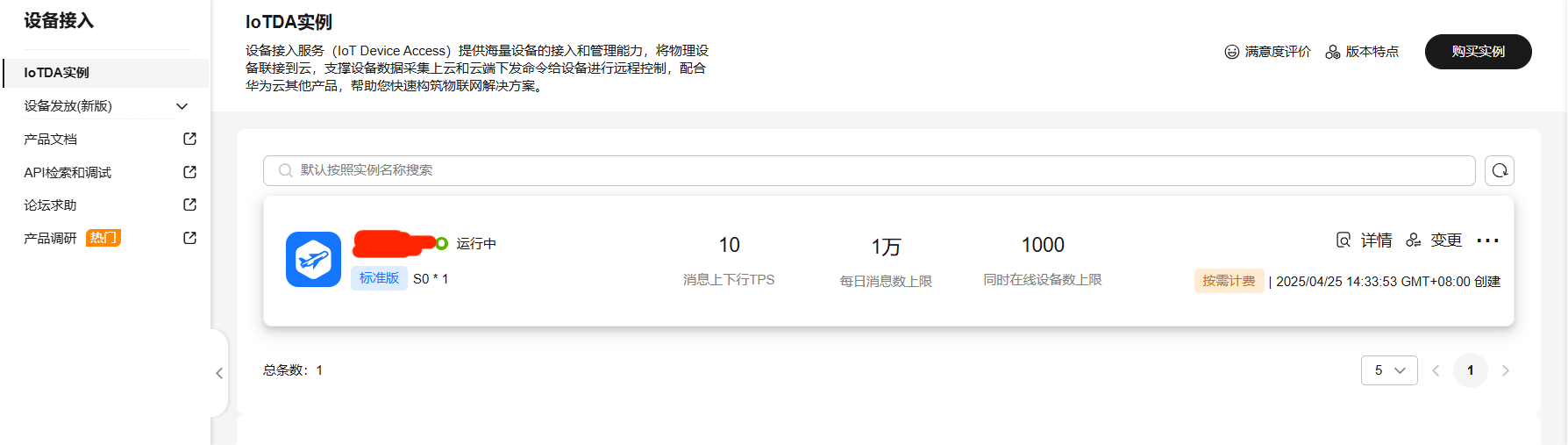Click the 满意度评价 link

[x=1278, y=52]
